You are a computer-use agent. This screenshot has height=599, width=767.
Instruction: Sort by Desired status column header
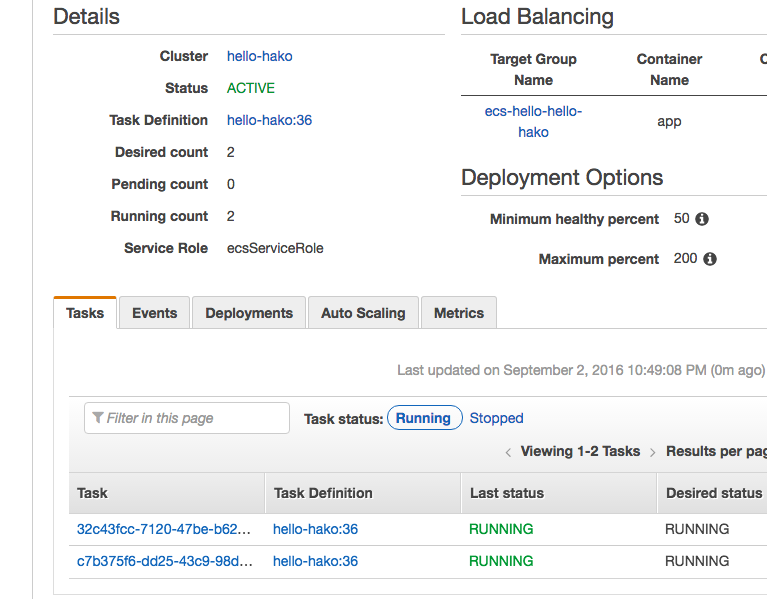point(712,493)
